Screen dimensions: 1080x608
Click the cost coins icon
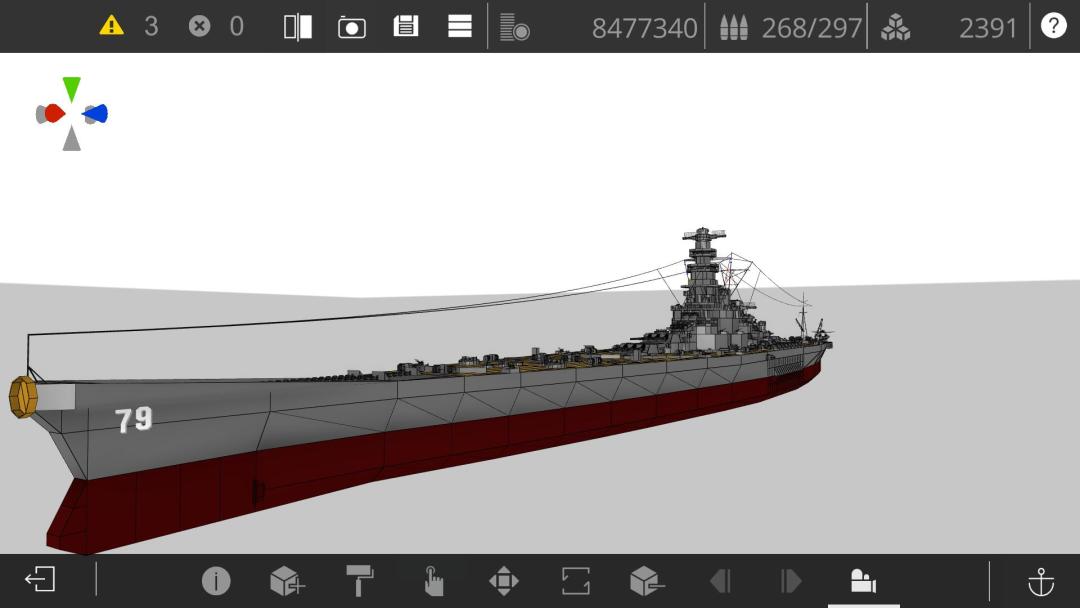coord(515,28)
